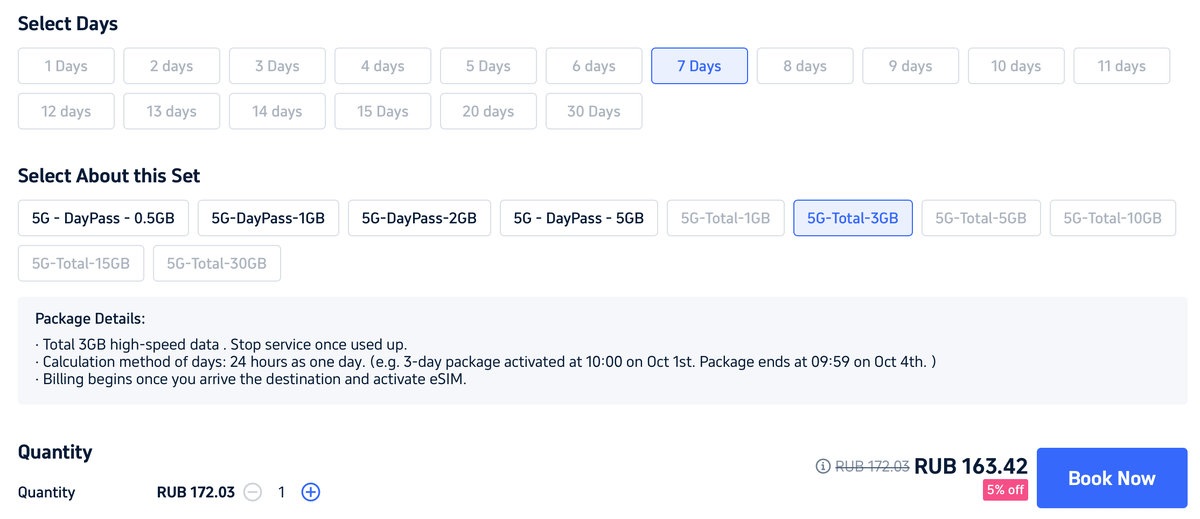Choose the 15 Days option
The height and width of the screenshot is (519, 1200).
click(x=383, y=112)
